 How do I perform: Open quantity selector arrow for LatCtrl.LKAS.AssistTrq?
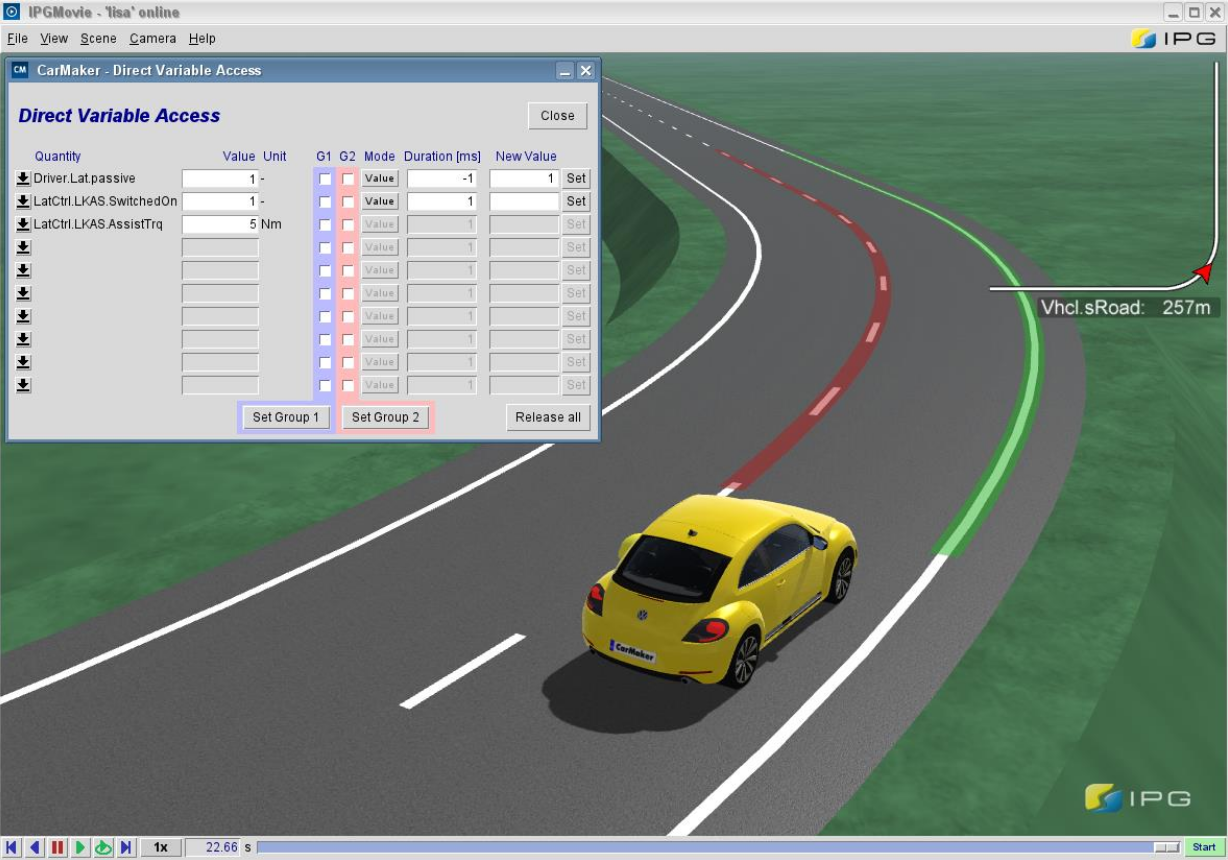[23, 225]
